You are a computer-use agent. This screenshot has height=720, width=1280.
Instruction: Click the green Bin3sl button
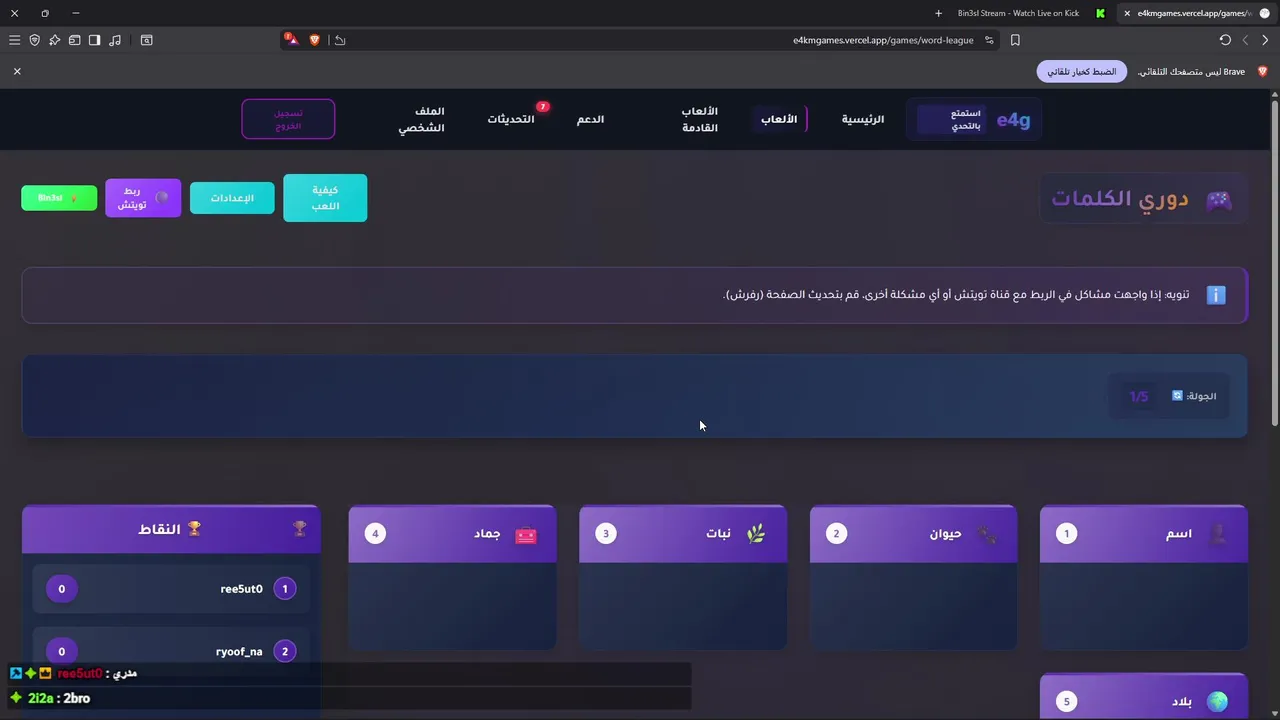tap(59, 198)
